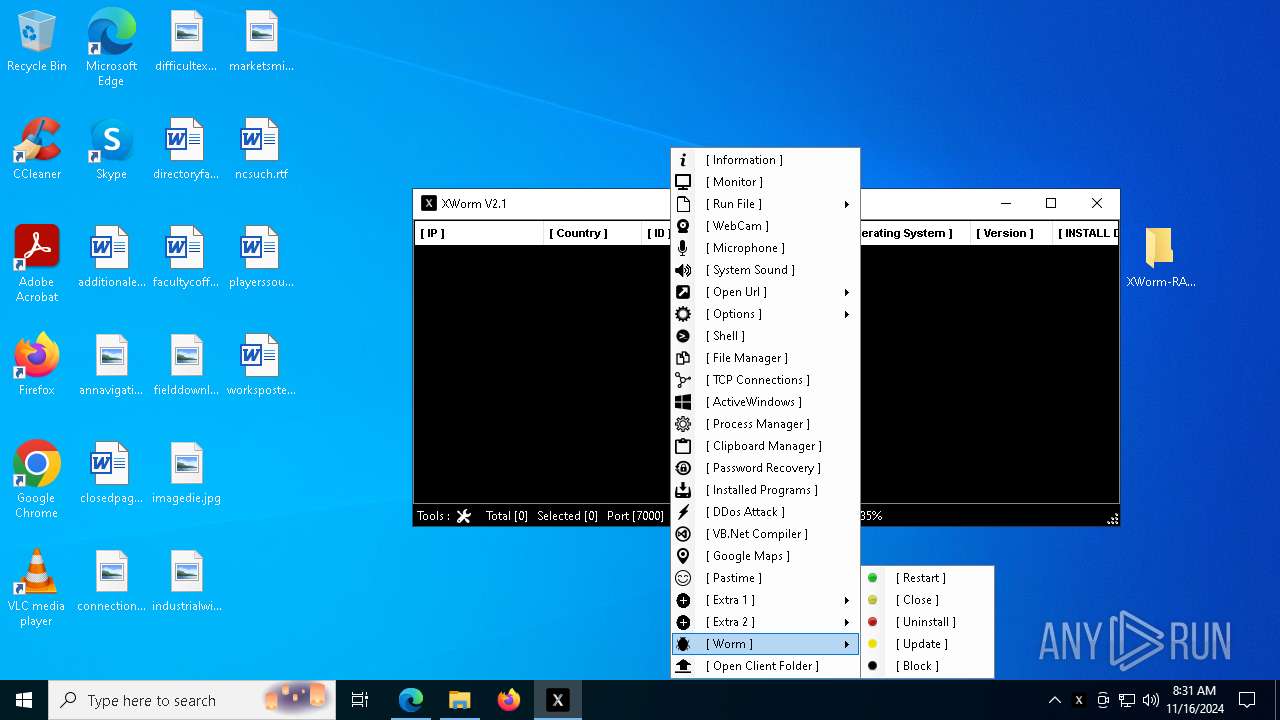This screenshot has height=720, width=1280.
Task: Click the green dot beside Restart
Action: pos(872,578)
